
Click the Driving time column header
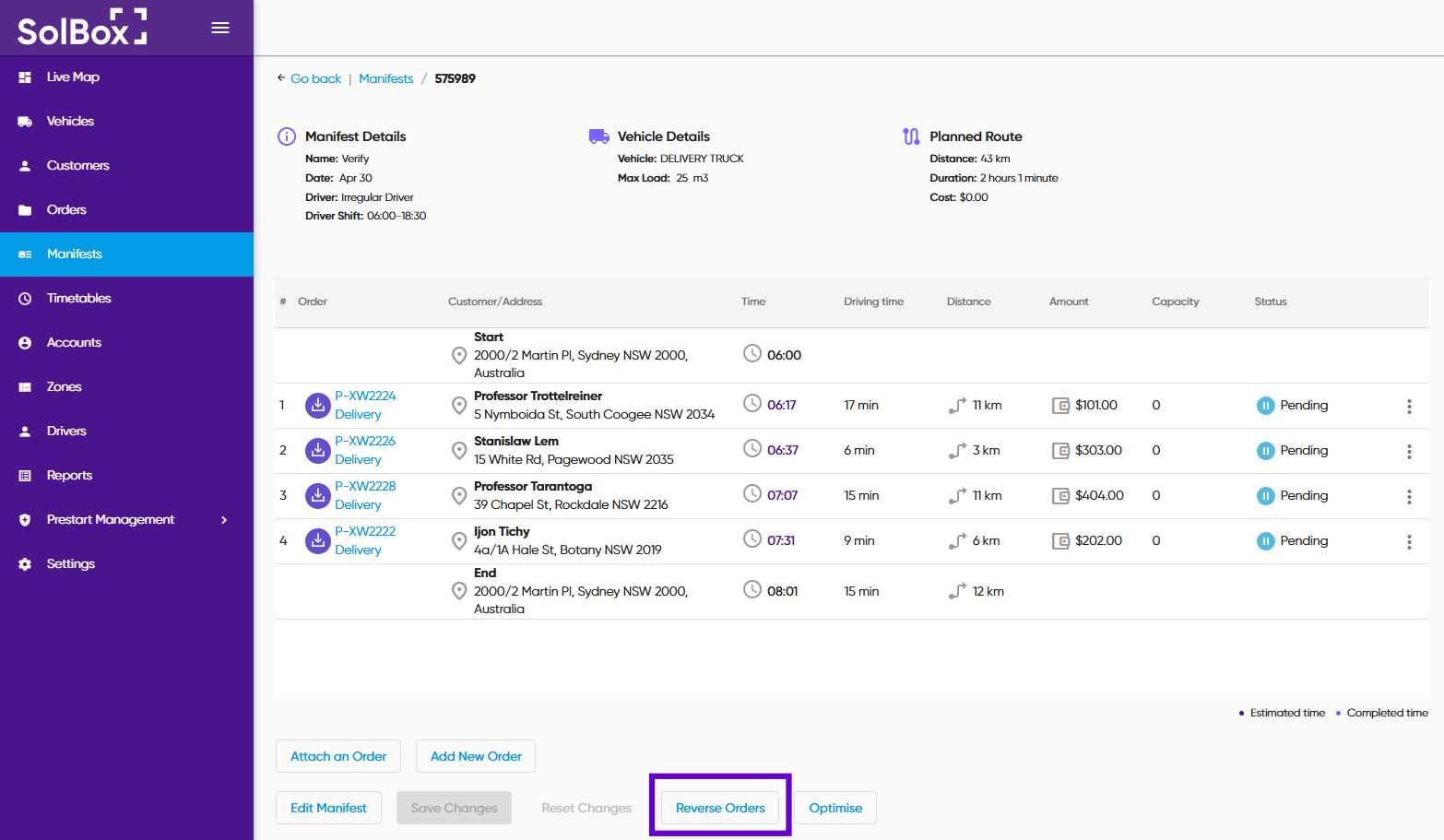point(873,302)
